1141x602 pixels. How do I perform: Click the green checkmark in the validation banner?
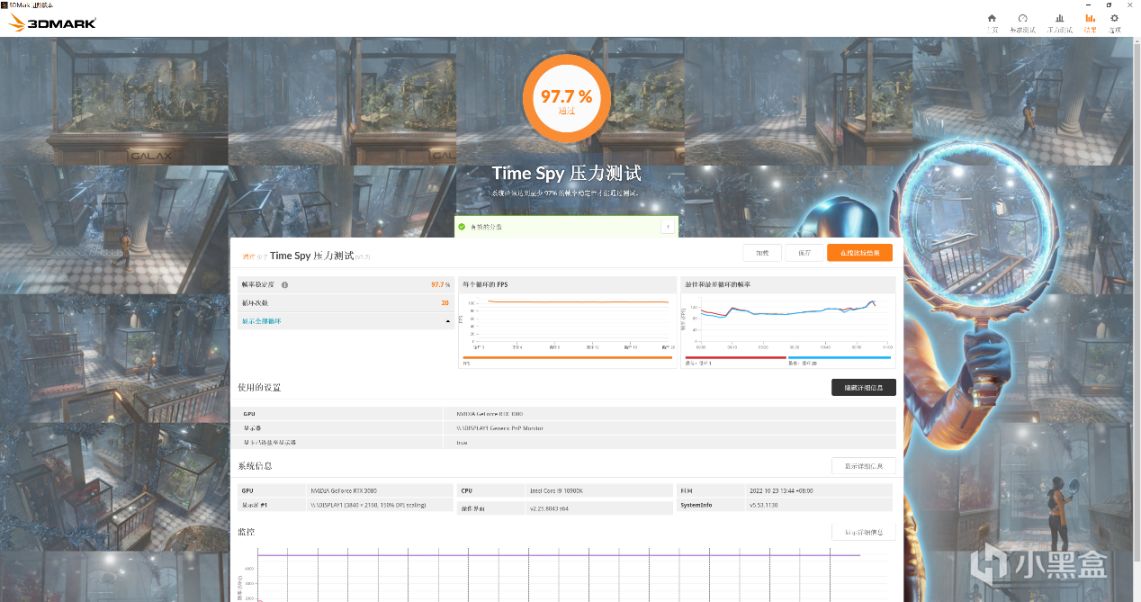461,227
